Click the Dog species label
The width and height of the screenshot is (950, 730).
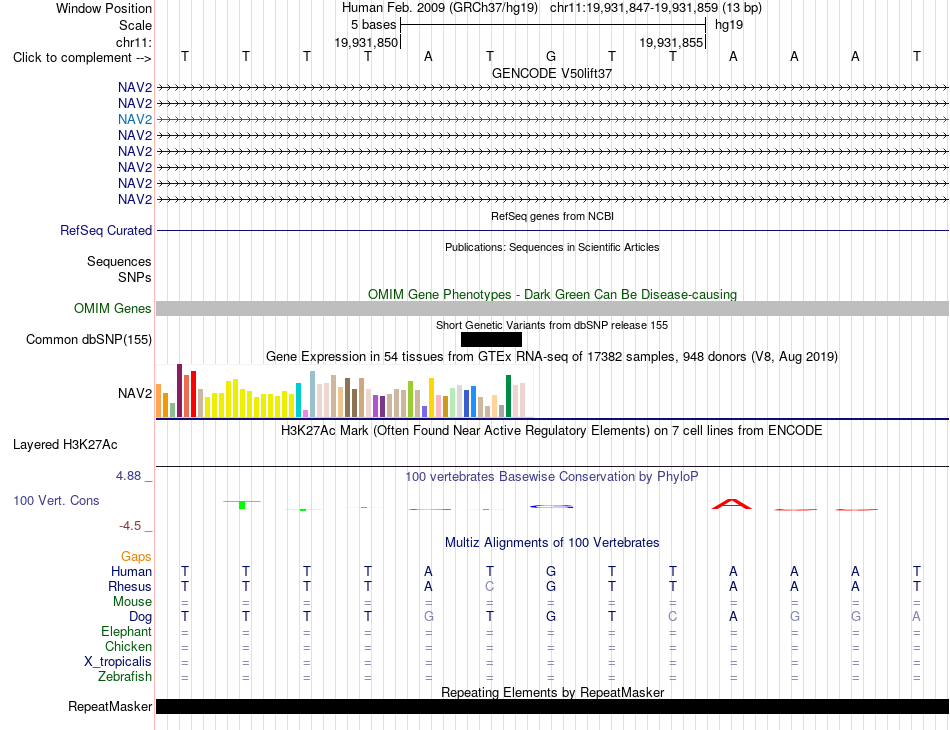pyautogui.click(x=140, y=617)
